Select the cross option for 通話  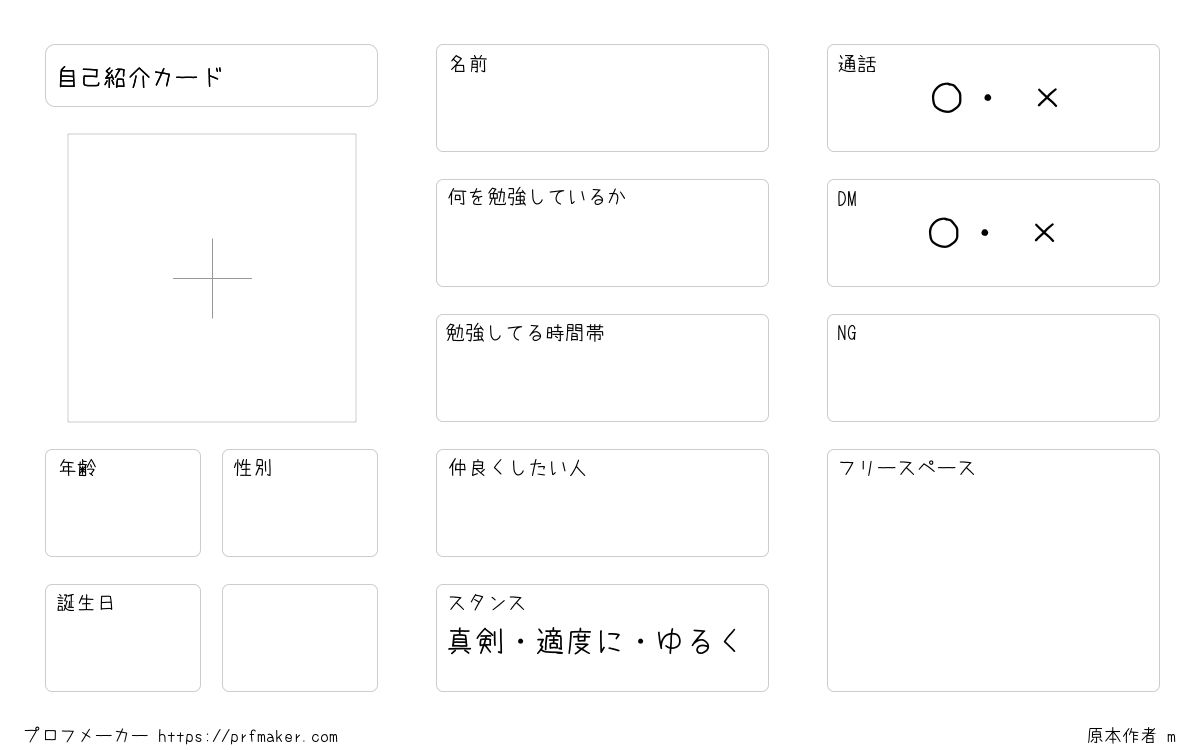tap(1047, 98)
